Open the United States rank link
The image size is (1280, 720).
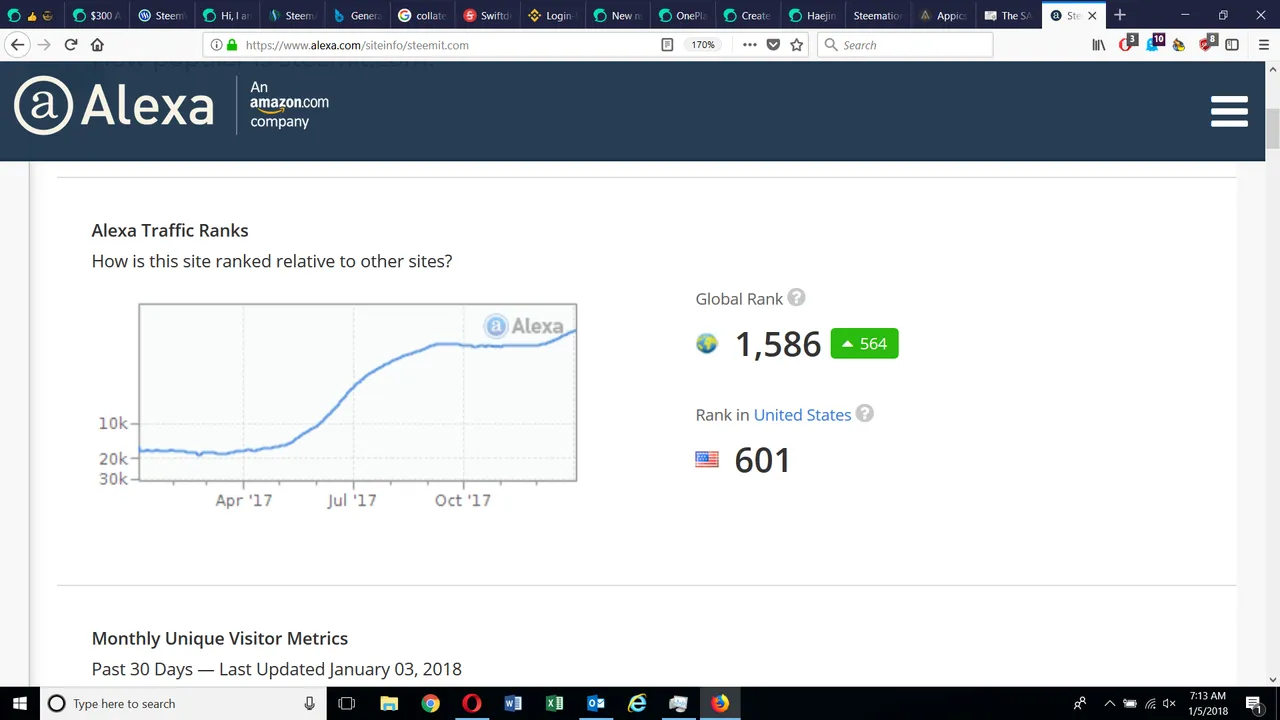[802, 415]
